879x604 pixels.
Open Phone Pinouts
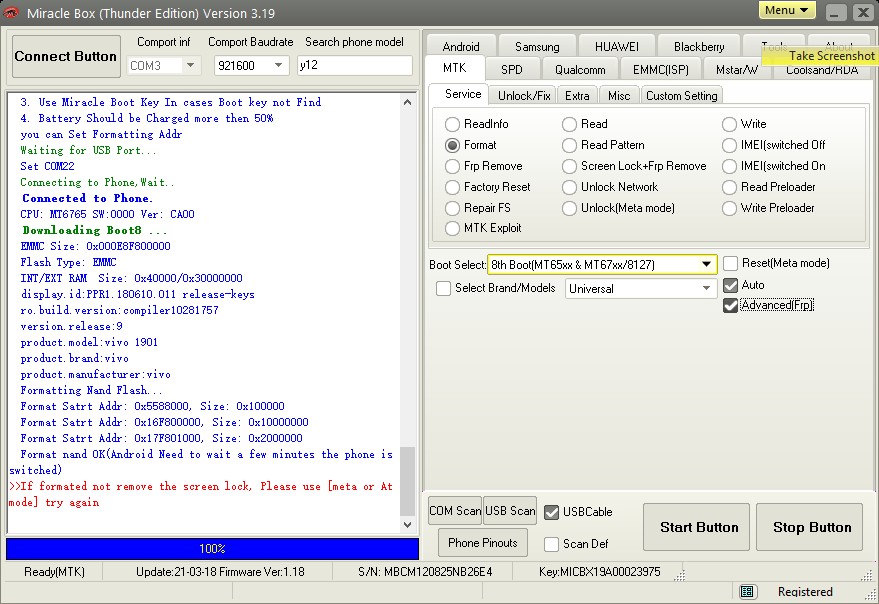(483, 542)
